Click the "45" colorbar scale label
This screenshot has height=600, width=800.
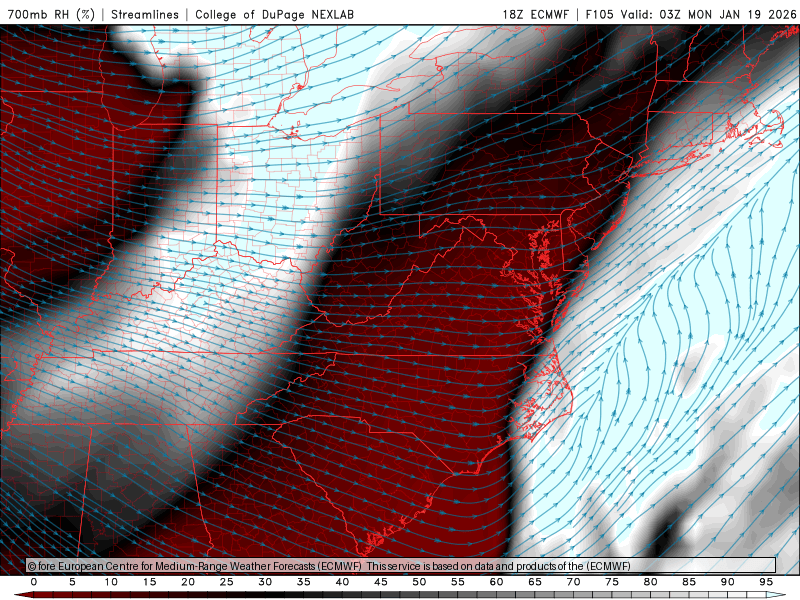[x=381, y=582]
